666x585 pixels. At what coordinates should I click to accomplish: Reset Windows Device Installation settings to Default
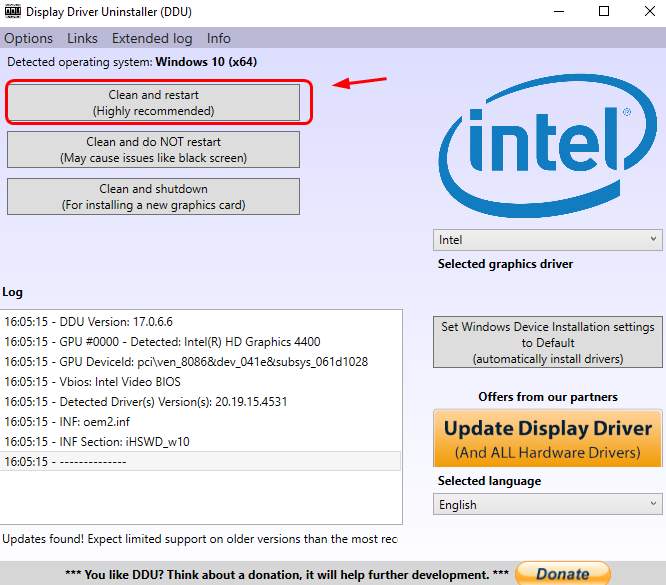(547, 342)
